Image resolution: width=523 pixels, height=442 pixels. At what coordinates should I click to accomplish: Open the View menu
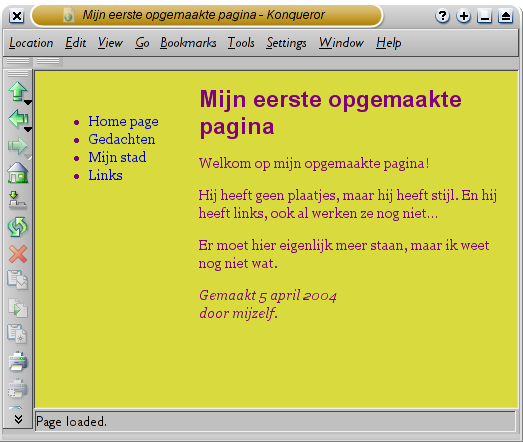(110, 43)
